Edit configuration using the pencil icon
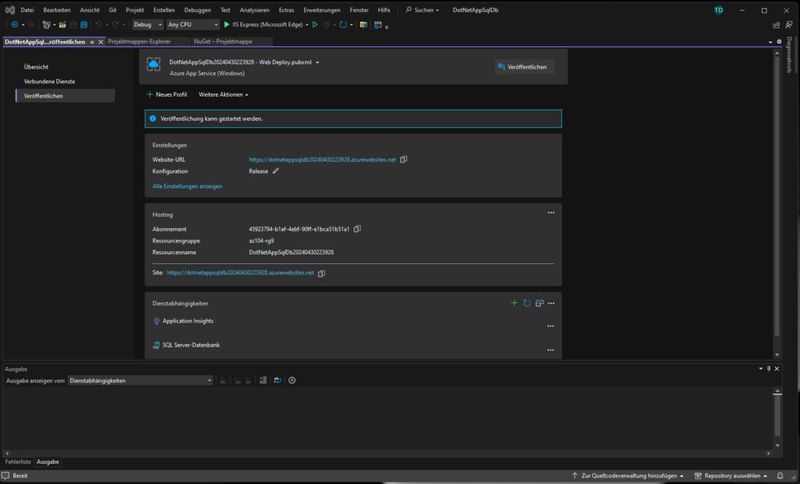 coord(276,171)
